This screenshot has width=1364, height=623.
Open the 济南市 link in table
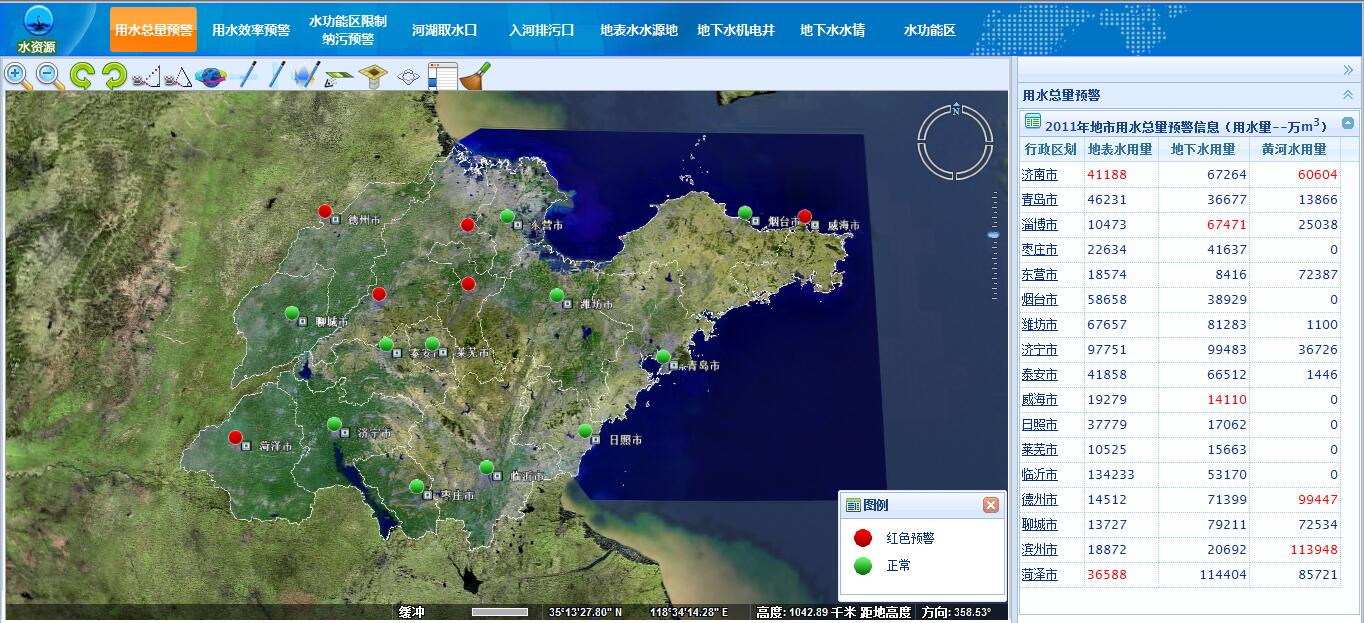click(1039, 175)
